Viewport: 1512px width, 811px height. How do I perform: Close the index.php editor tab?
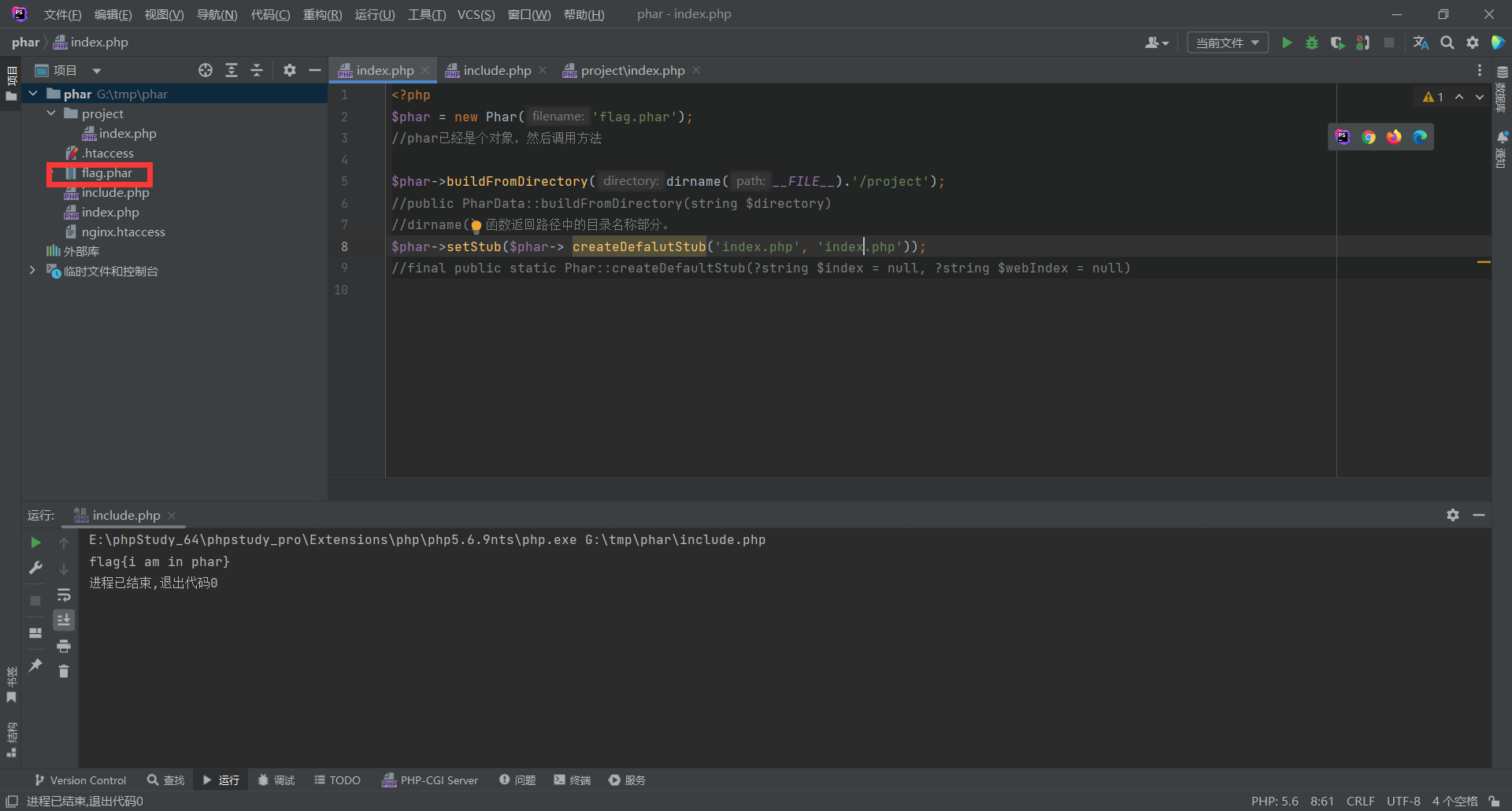point(425,70)
